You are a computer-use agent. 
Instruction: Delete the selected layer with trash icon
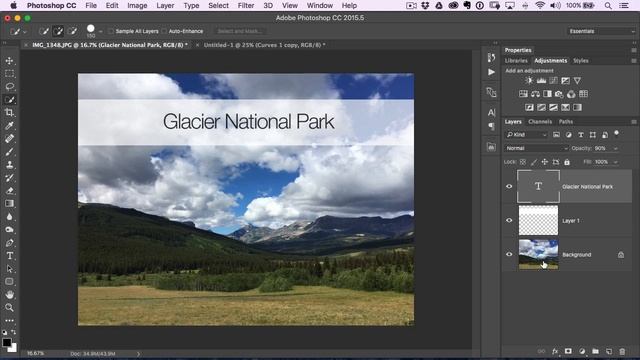(x=622, y=351)
